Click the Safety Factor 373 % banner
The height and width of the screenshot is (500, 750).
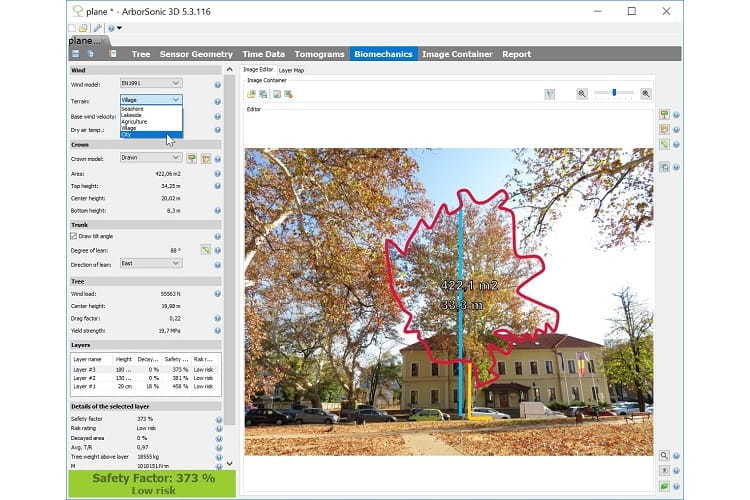click(x=150, y=482)
